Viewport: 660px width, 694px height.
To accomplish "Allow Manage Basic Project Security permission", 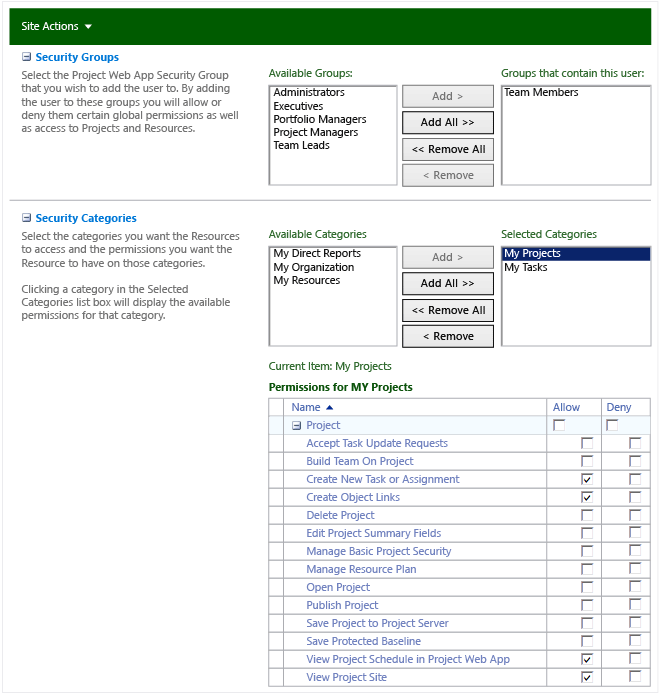I will pos(587,551).
